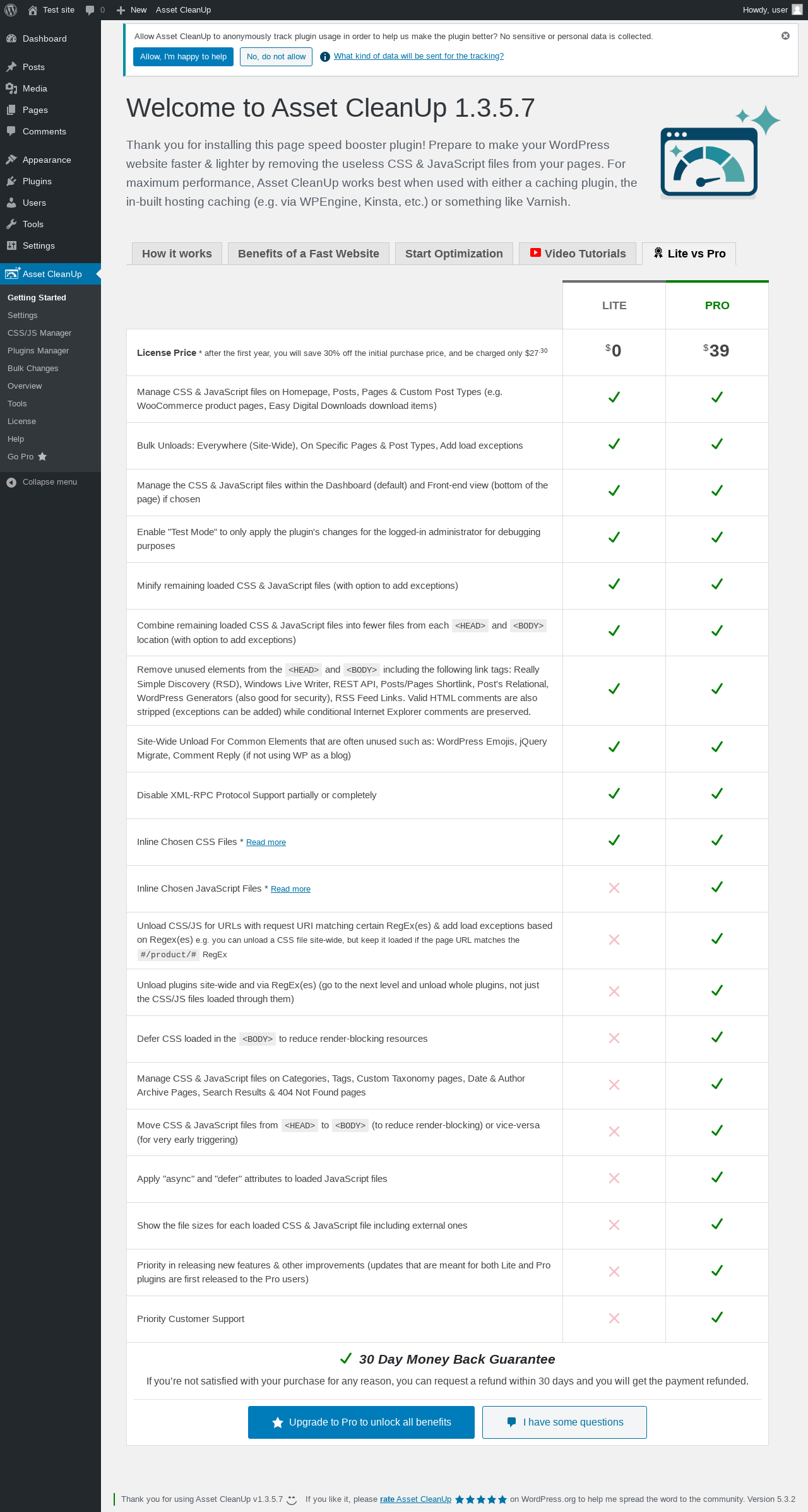808x1512 pixels.
Task: Click the info icon beside tracking data link
Action: point(325,57)
